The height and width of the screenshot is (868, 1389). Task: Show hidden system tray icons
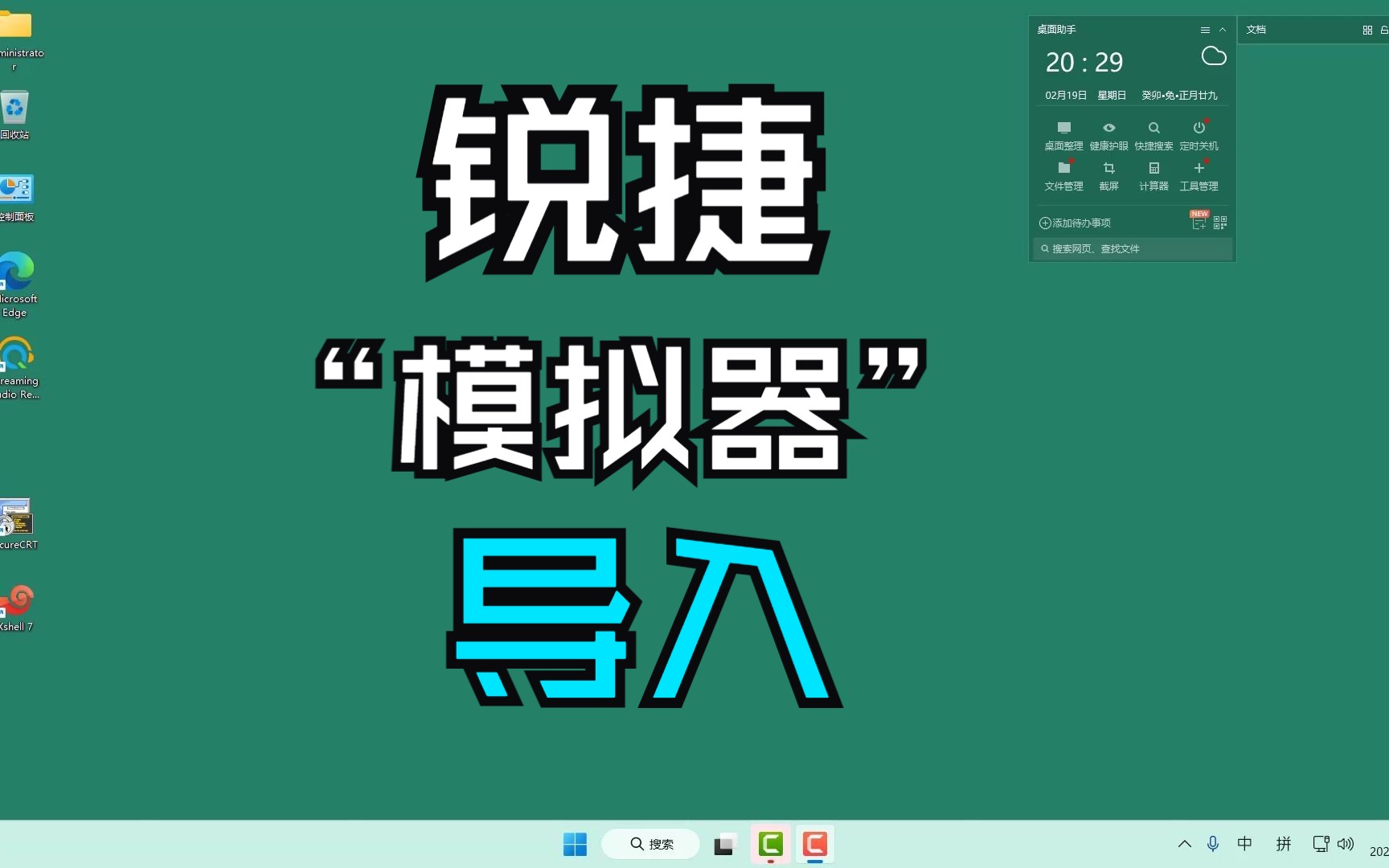(1184, 844)
